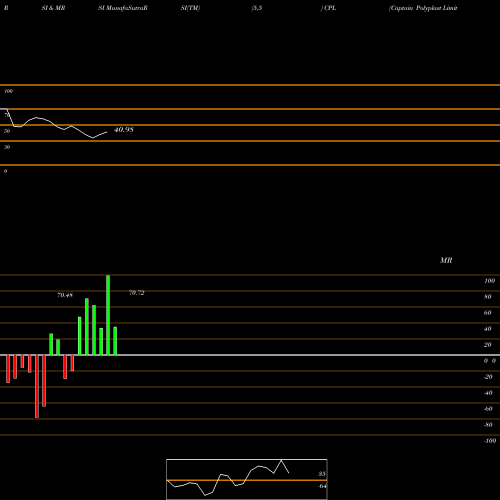This screenshot has height=500, width=500.
Task: Click the last green bar beside 70.72
Action: click(115, 341)
